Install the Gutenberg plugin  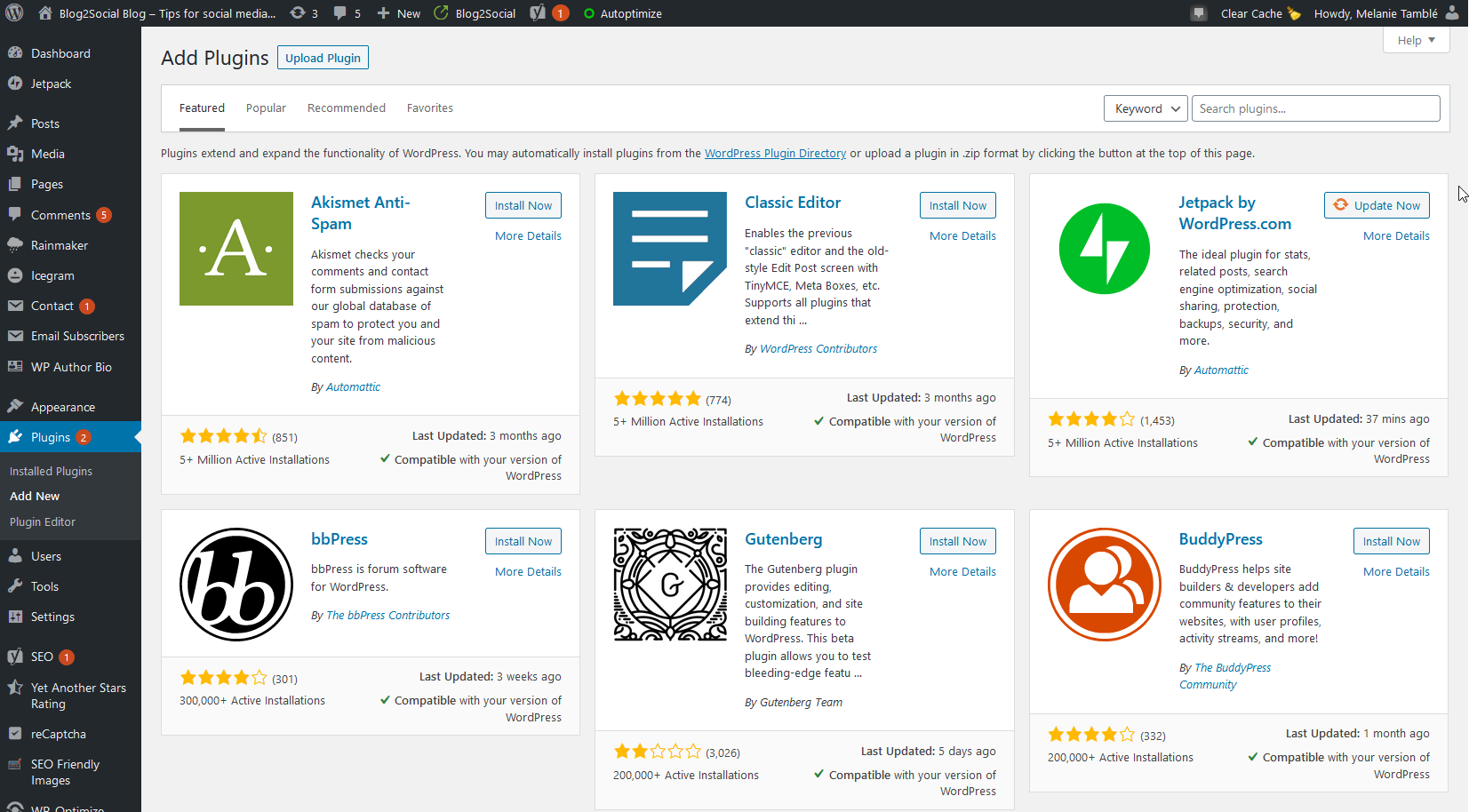click(958, 541)
